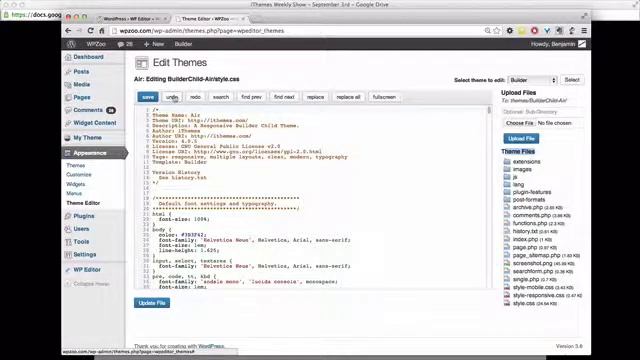640x360 pixels.
Task: Bookmark page with star icon
Action: (497, 31)
